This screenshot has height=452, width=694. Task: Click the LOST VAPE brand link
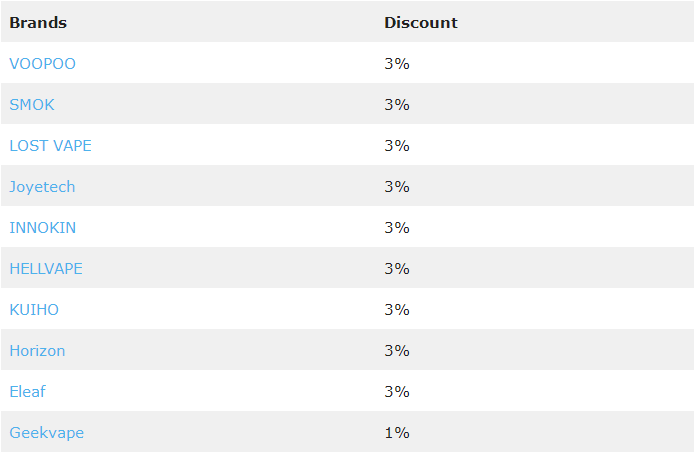[50, 146]
